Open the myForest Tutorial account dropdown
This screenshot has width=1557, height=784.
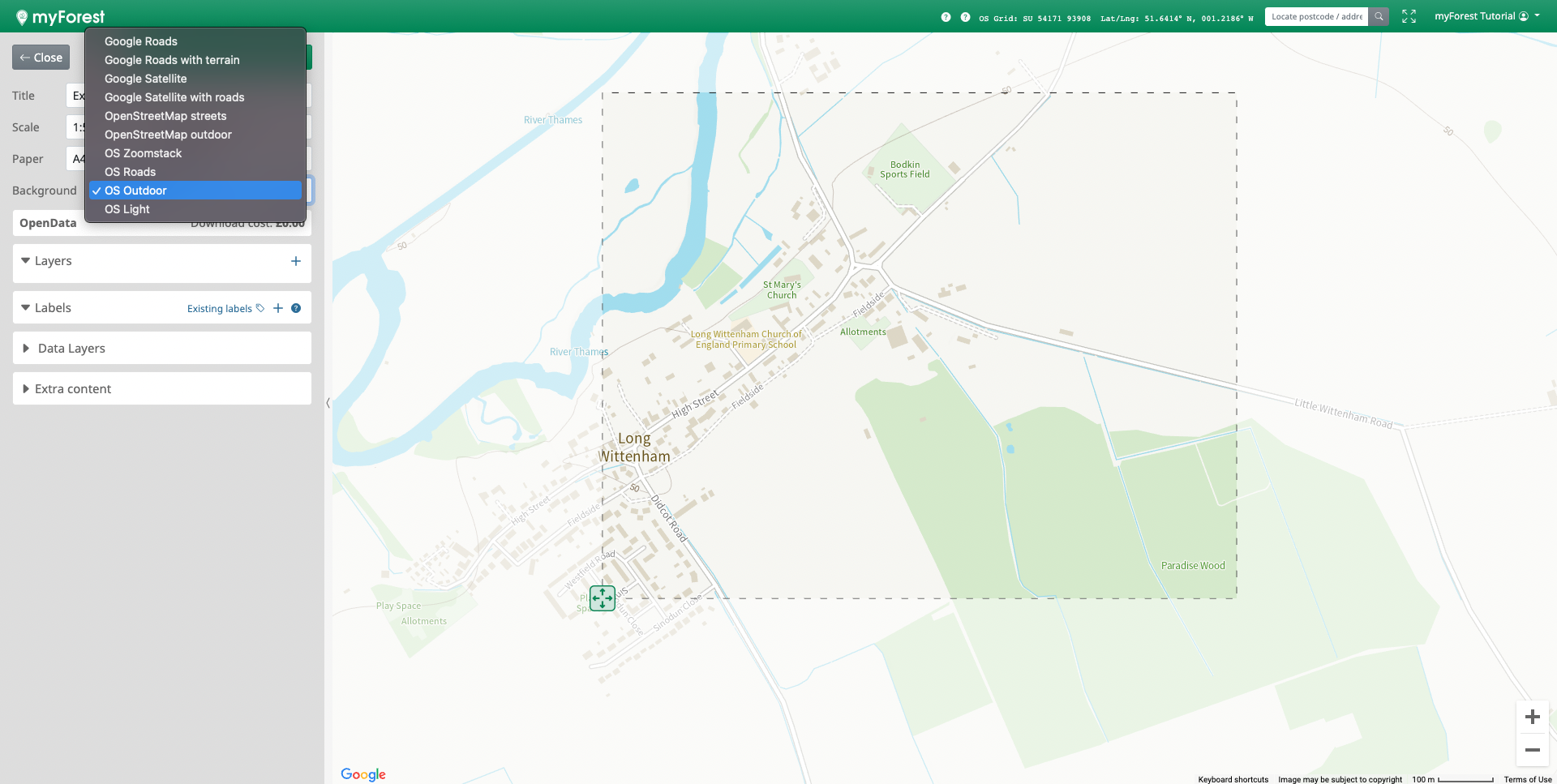pos(1486,16)
